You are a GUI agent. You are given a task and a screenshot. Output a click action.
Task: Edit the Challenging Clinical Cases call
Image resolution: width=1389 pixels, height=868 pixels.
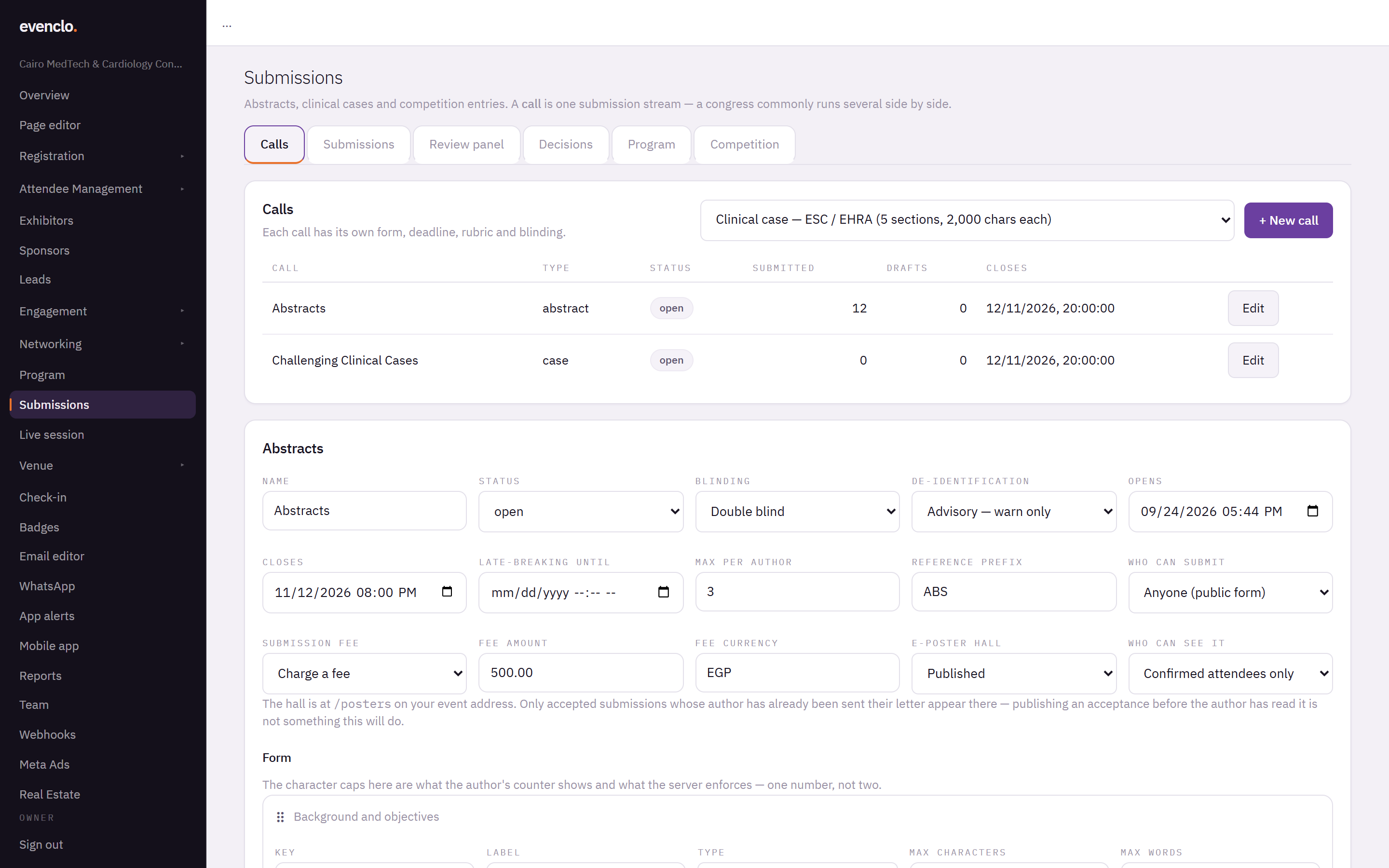[x=1253, y=360]
